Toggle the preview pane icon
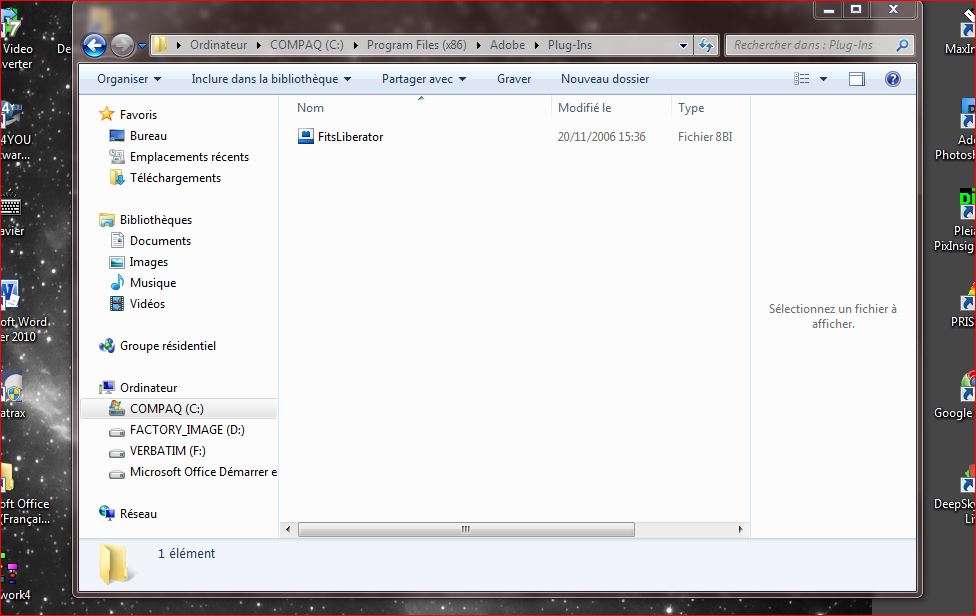The width and height of the screenshot is (976, 616). coord(857,79)
